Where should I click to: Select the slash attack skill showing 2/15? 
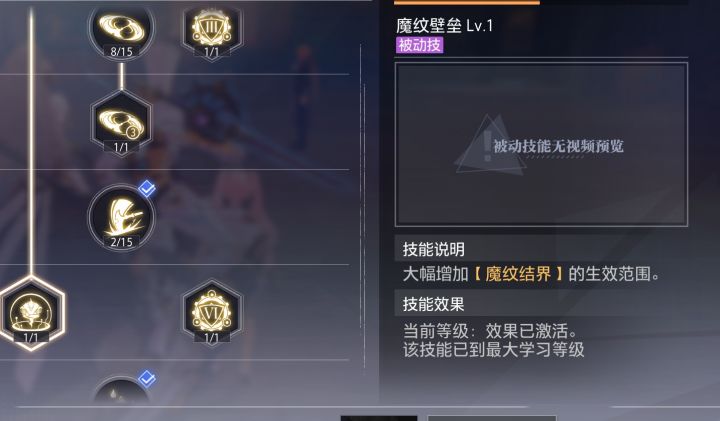point(121,218)
